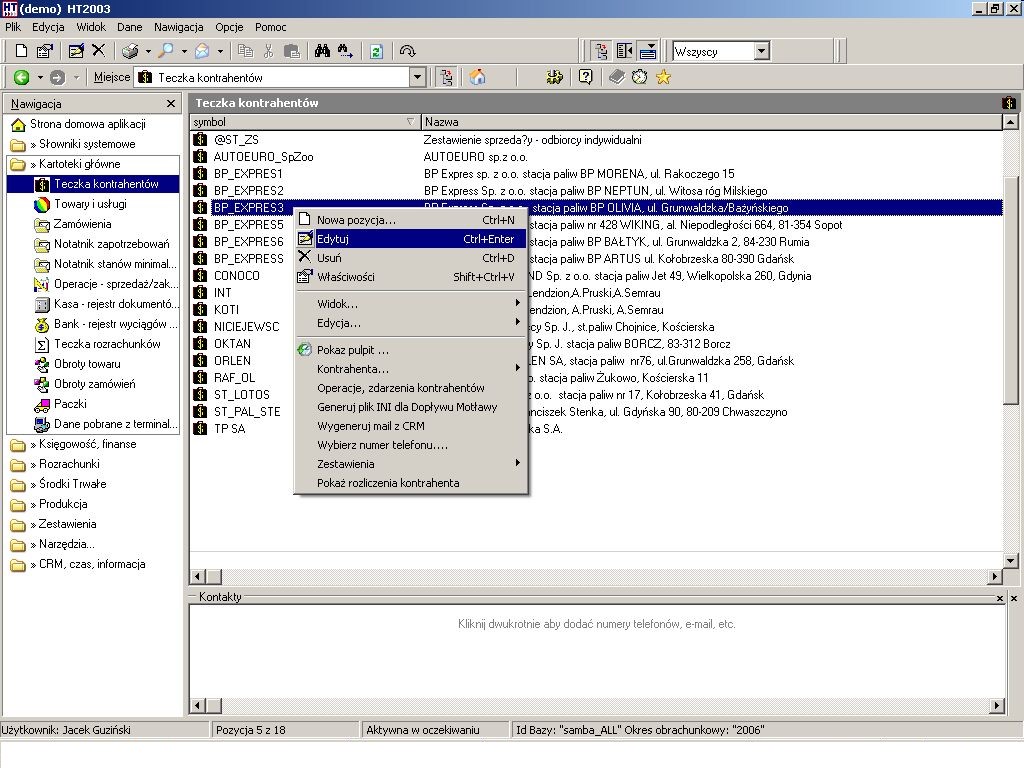Select Pokaż rozliczenia kontrahenta entry
This screenshot has height=768, width=1024.
click(411, 483)
